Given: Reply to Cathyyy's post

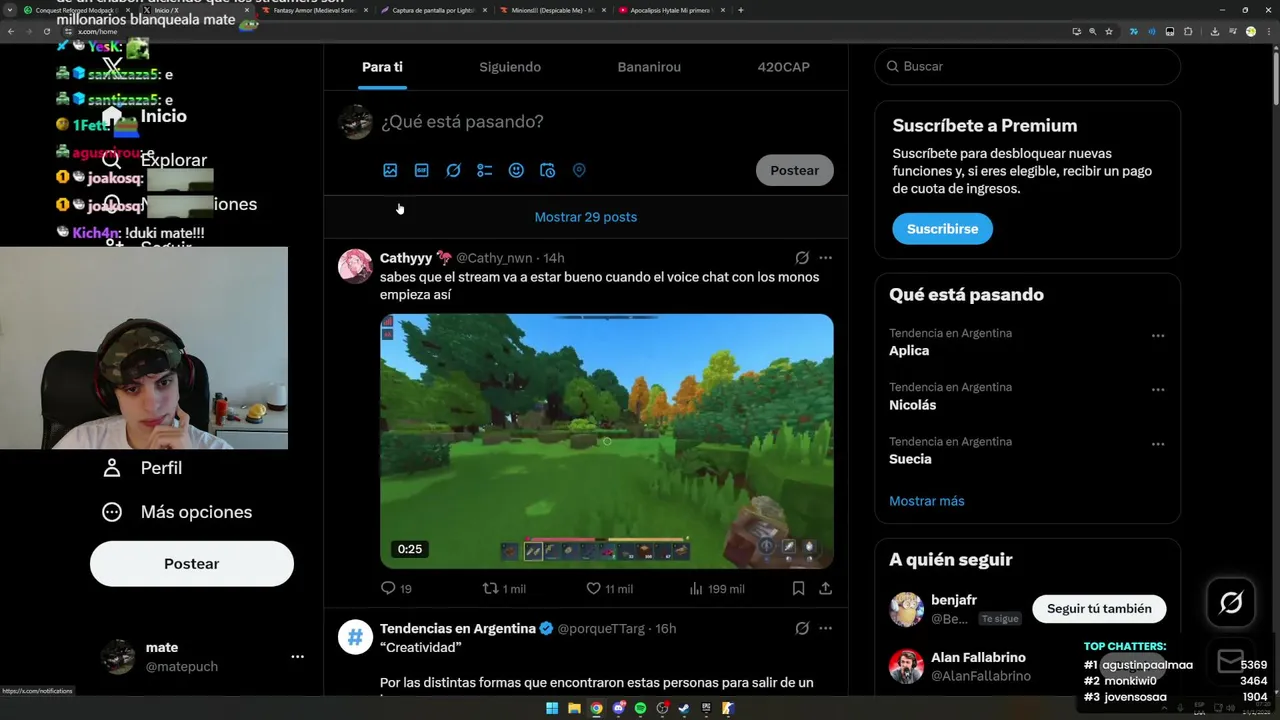Looking at the screenshot, I should pyautogui.click(x=389, y=588).
